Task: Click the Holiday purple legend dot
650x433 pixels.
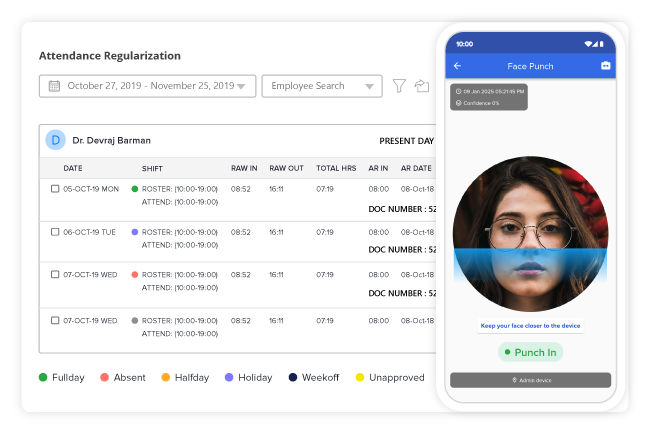Action: tap(230, 377)
